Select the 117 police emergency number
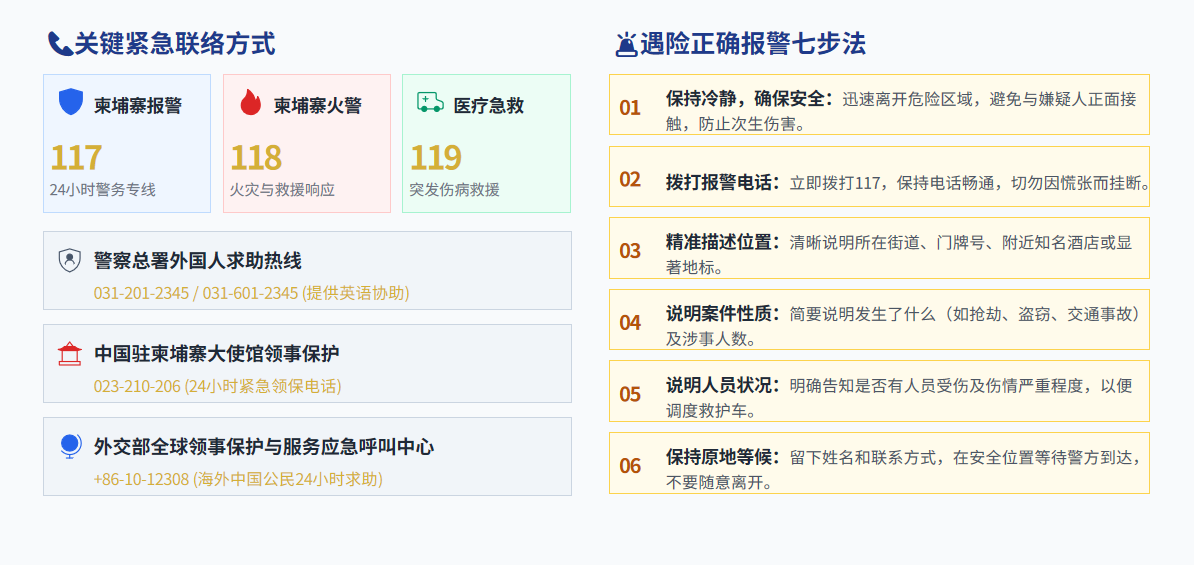Image resolution: width=1194 pixels, height=565 pixels. [x=76, y=158]
